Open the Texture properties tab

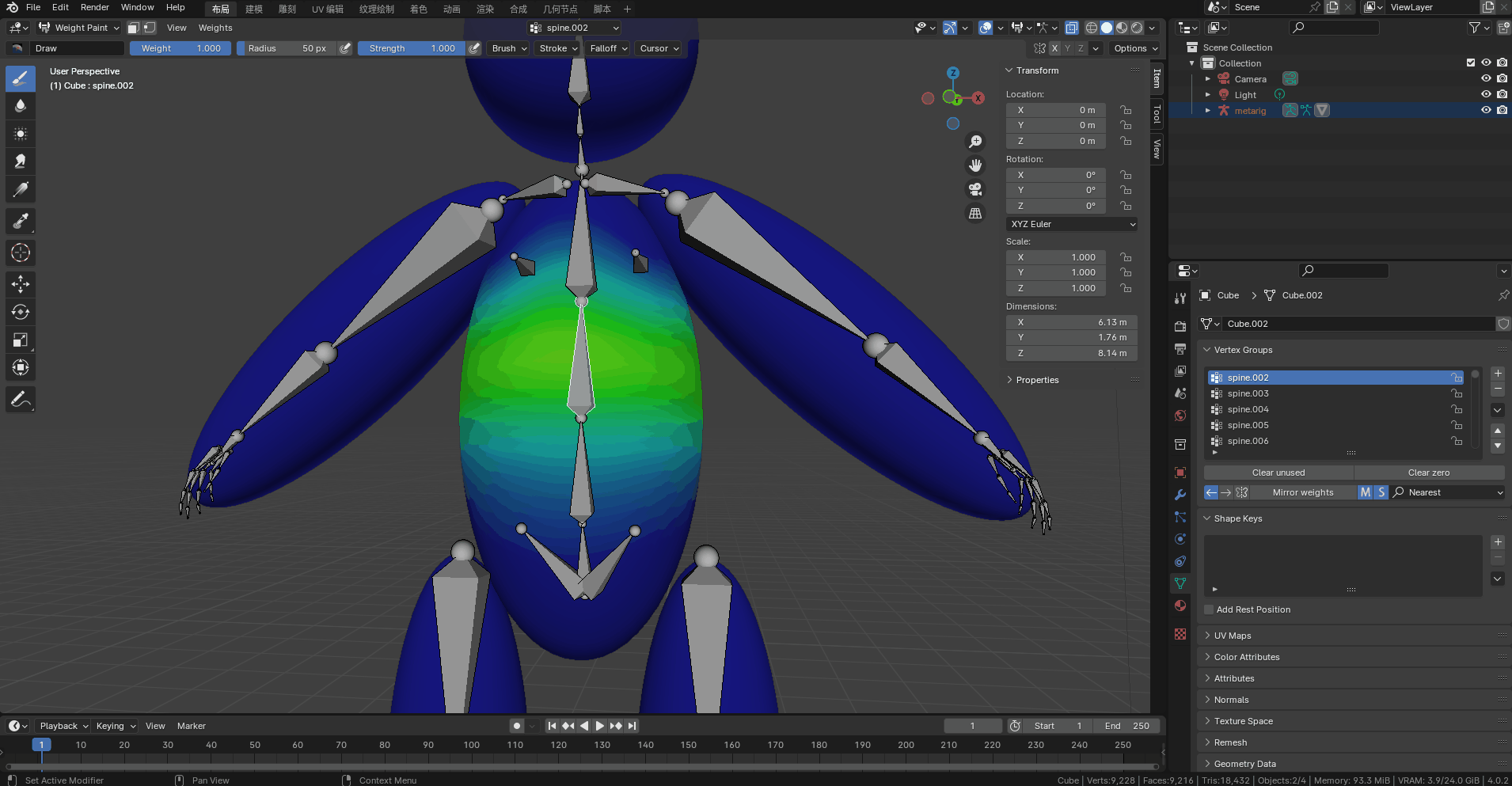pyautogui.click(x=1180, y=634)
